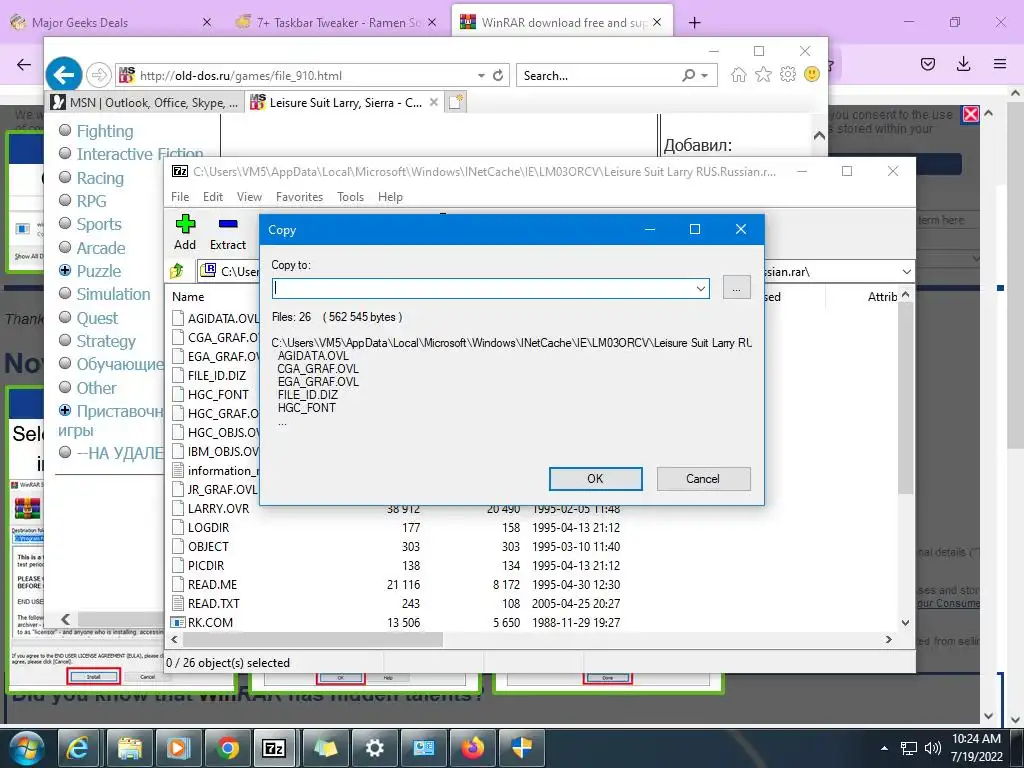Image resolution: width=1024 pixels, height=768 pixels.
Task: Switch to 7+ Taskbar Tweaker tab
Action: 337,22
